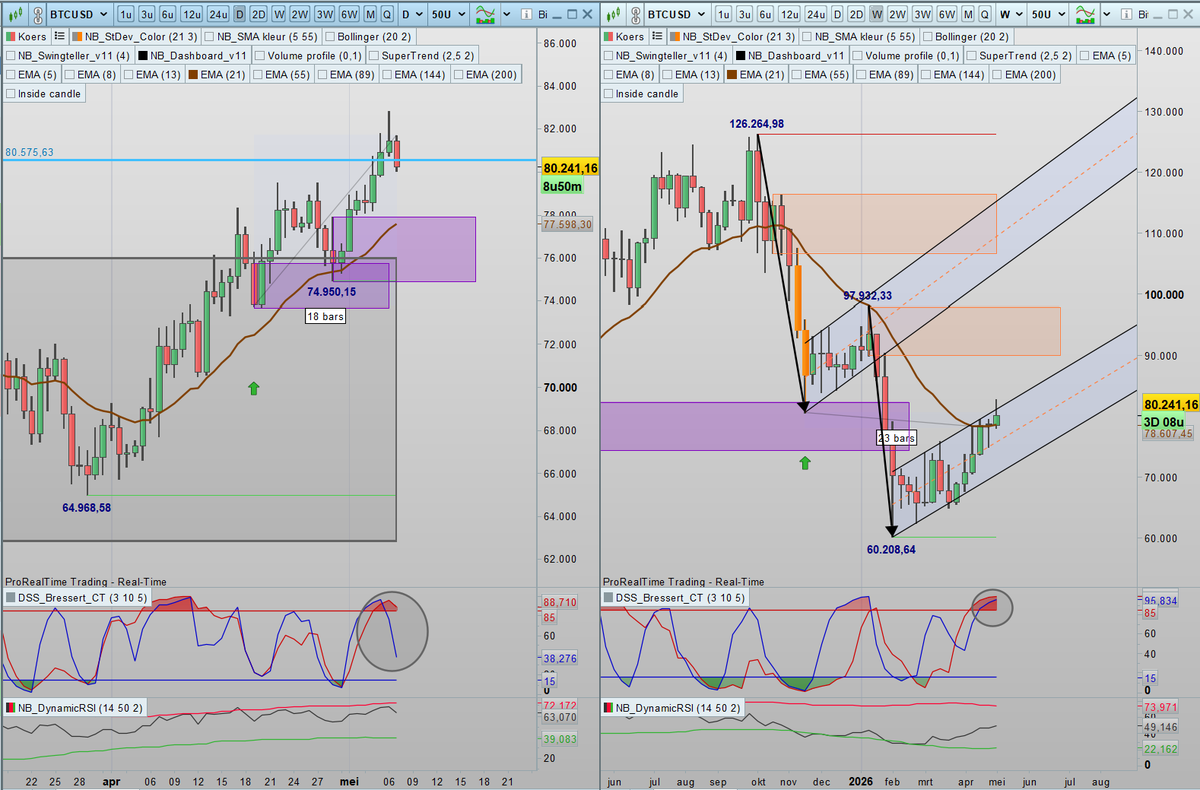The image size is (1200, 790).
Task: Click black NB_Dashboard_v11 swatch in daily chart
Action: click(x=143, y=56)
